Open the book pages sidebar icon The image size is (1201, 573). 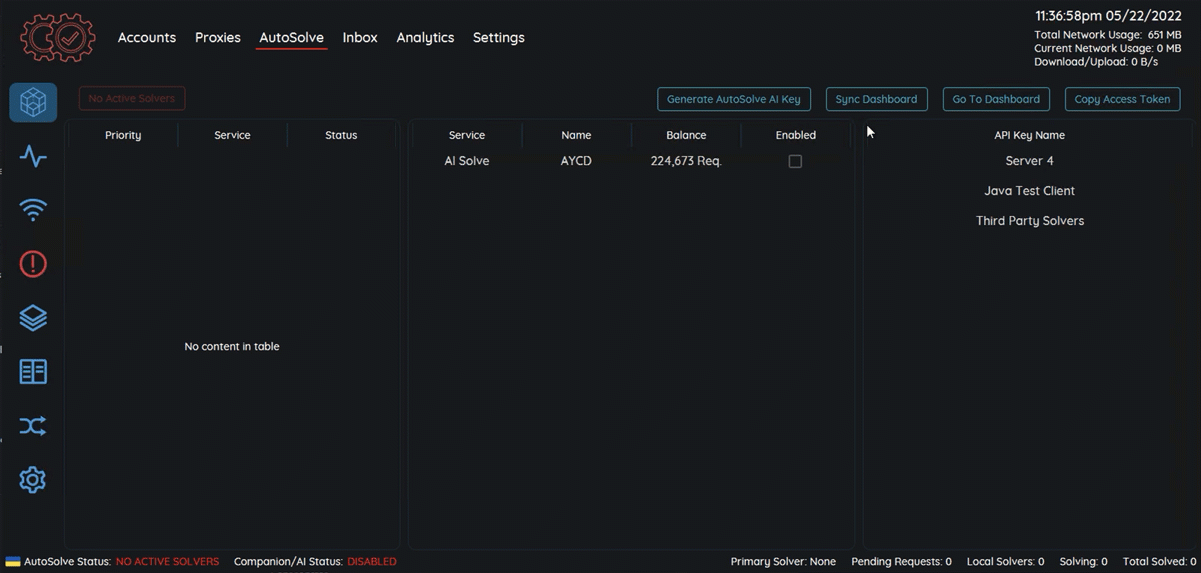click(33, 372)
